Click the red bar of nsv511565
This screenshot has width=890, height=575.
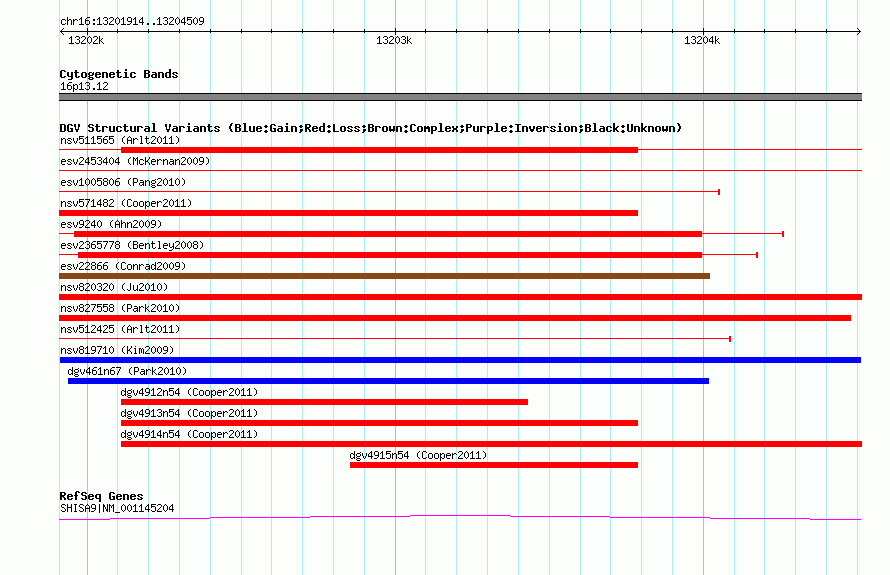click(379, 150)
